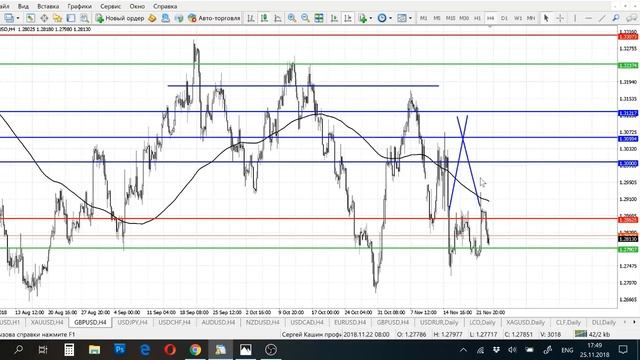Image resolution: width=640 pixels, height=360 pixels.
Task: Select the M30 timeframe
Action: [464, 18]
